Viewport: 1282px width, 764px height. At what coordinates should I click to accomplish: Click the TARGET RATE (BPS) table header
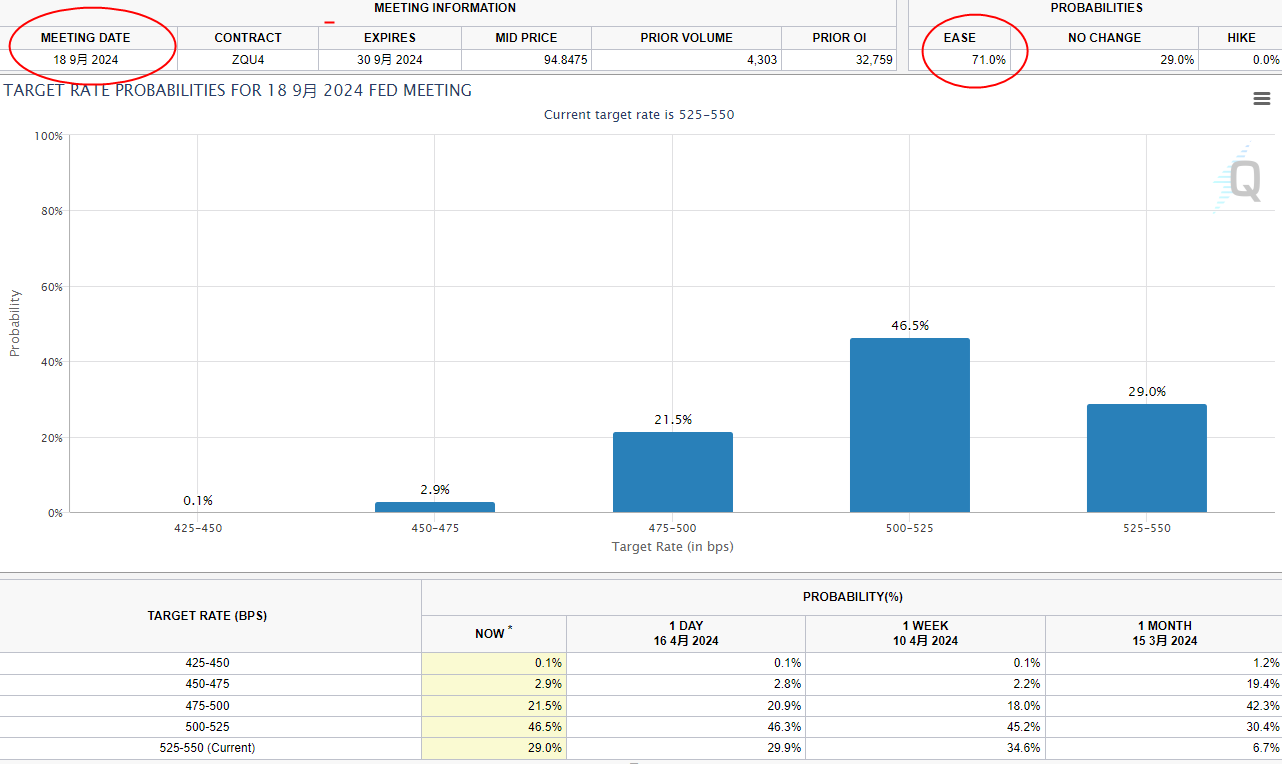click(208, 616)
